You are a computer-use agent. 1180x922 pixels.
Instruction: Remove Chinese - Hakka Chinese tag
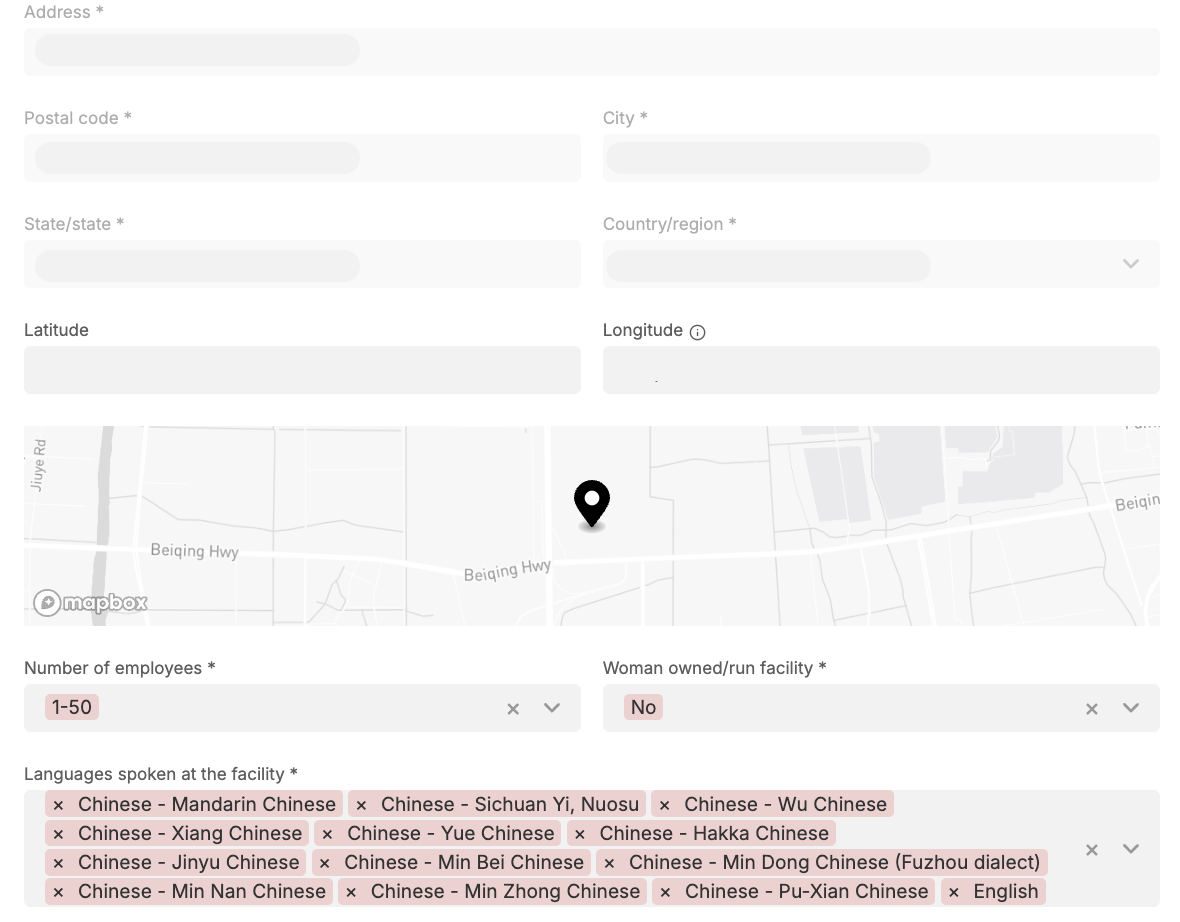click(x=580, y=834)
